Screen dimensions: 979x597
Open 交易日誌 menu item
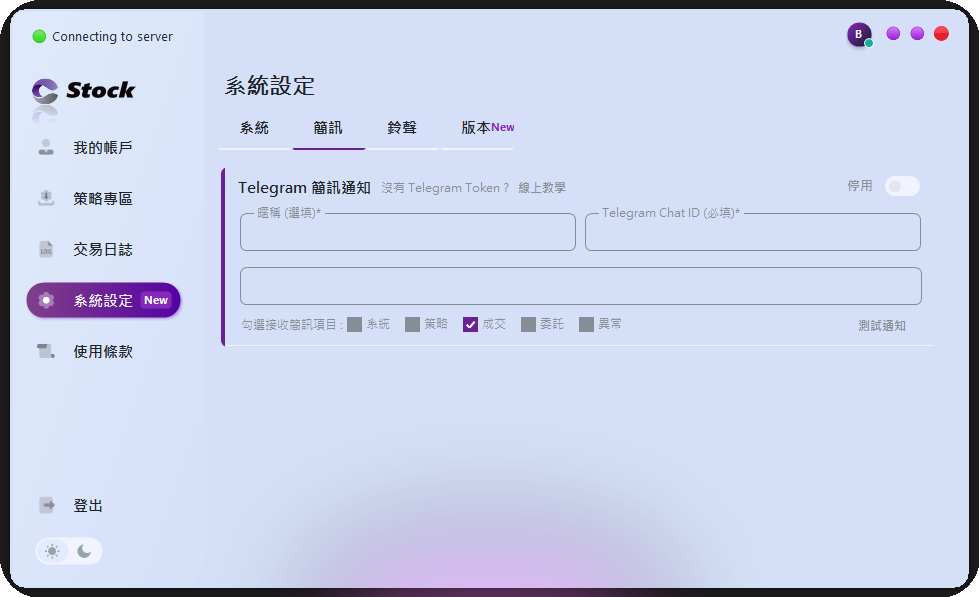[x=103, y=249]
